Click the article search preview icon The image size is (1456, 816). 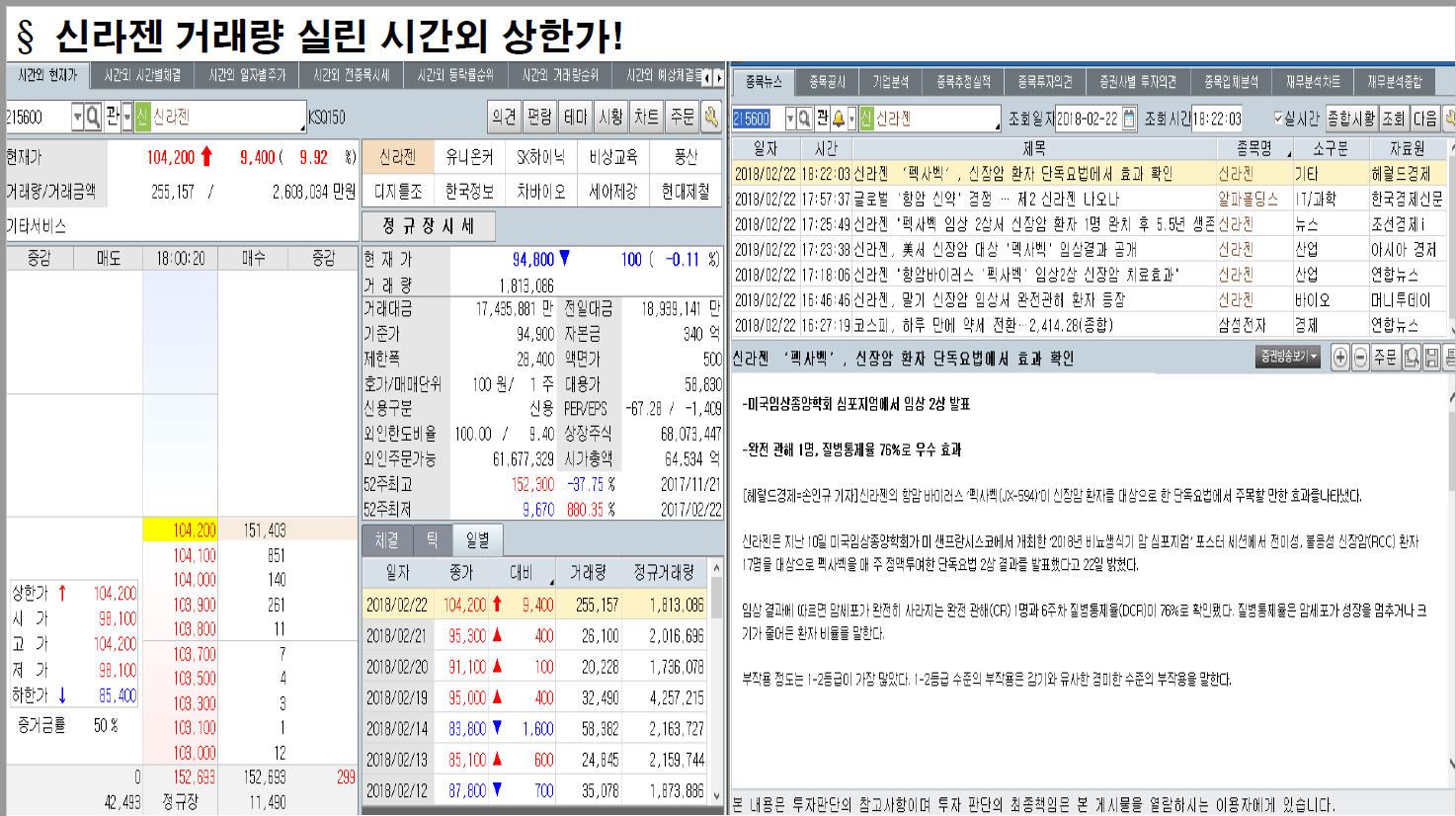click(x=1412, y=358)
